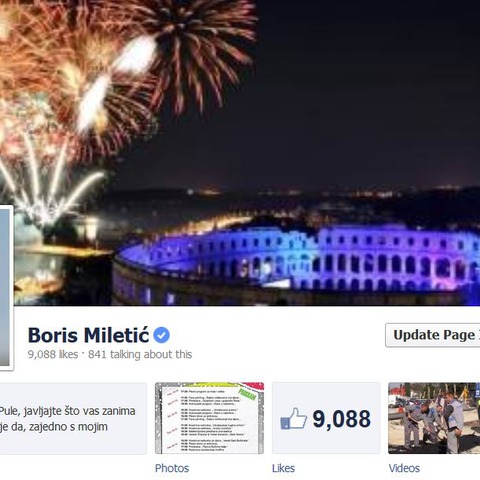Click the 9,088 likes count text

(x=53, y=354)
